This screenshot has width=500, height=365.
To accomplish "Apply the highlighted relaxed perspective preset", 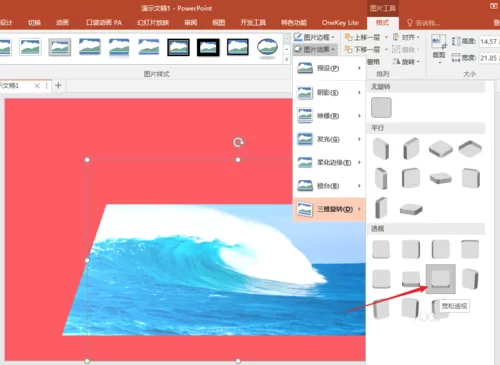I will click(441, 279).
